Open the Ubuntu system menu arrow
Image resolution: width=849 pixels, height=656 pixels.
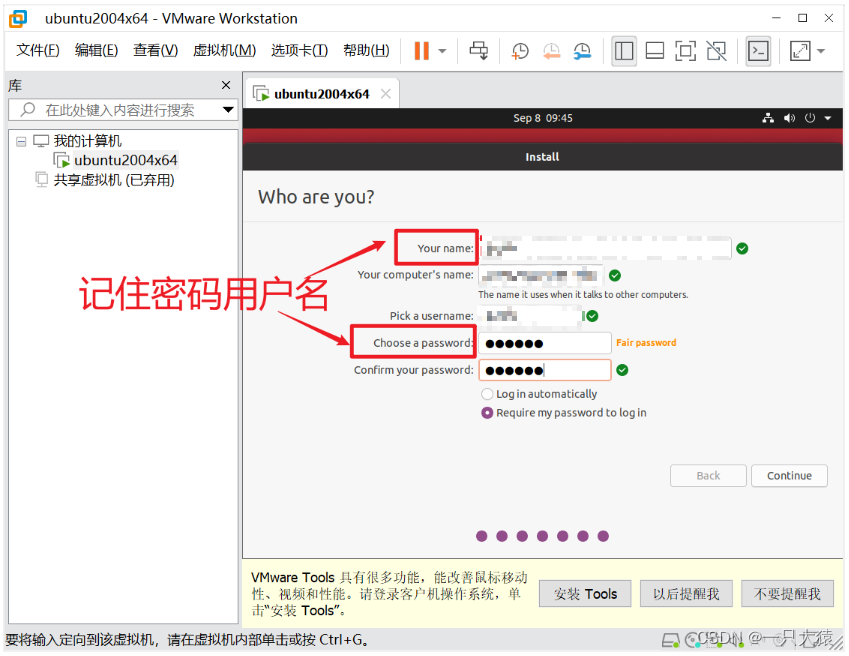click(828, 118)
